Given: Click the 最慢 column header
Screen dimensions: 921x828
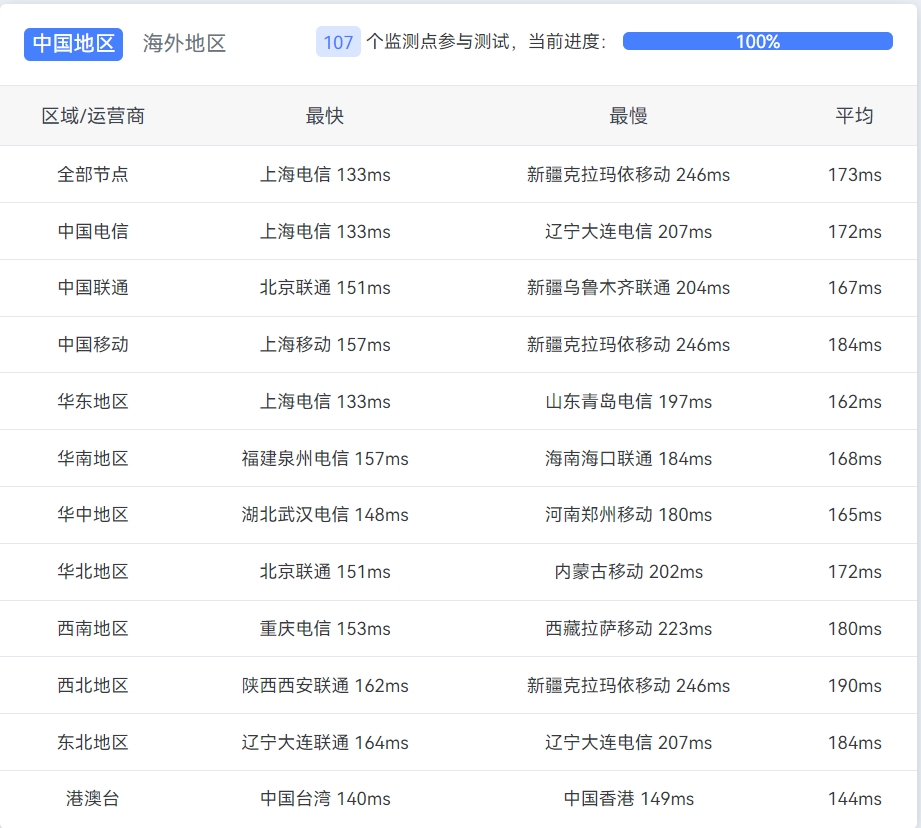Looking at the screenshot, I should point(628,116).
